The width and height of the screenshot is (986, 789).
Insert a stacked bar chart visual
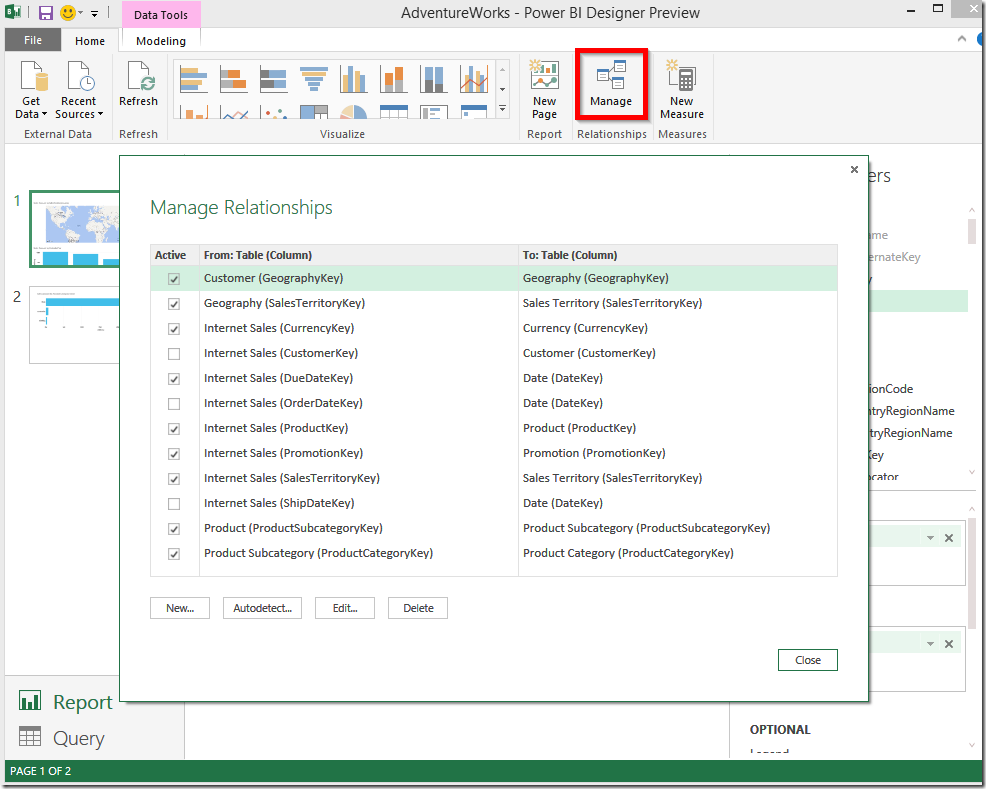click(x=233, y=80)
